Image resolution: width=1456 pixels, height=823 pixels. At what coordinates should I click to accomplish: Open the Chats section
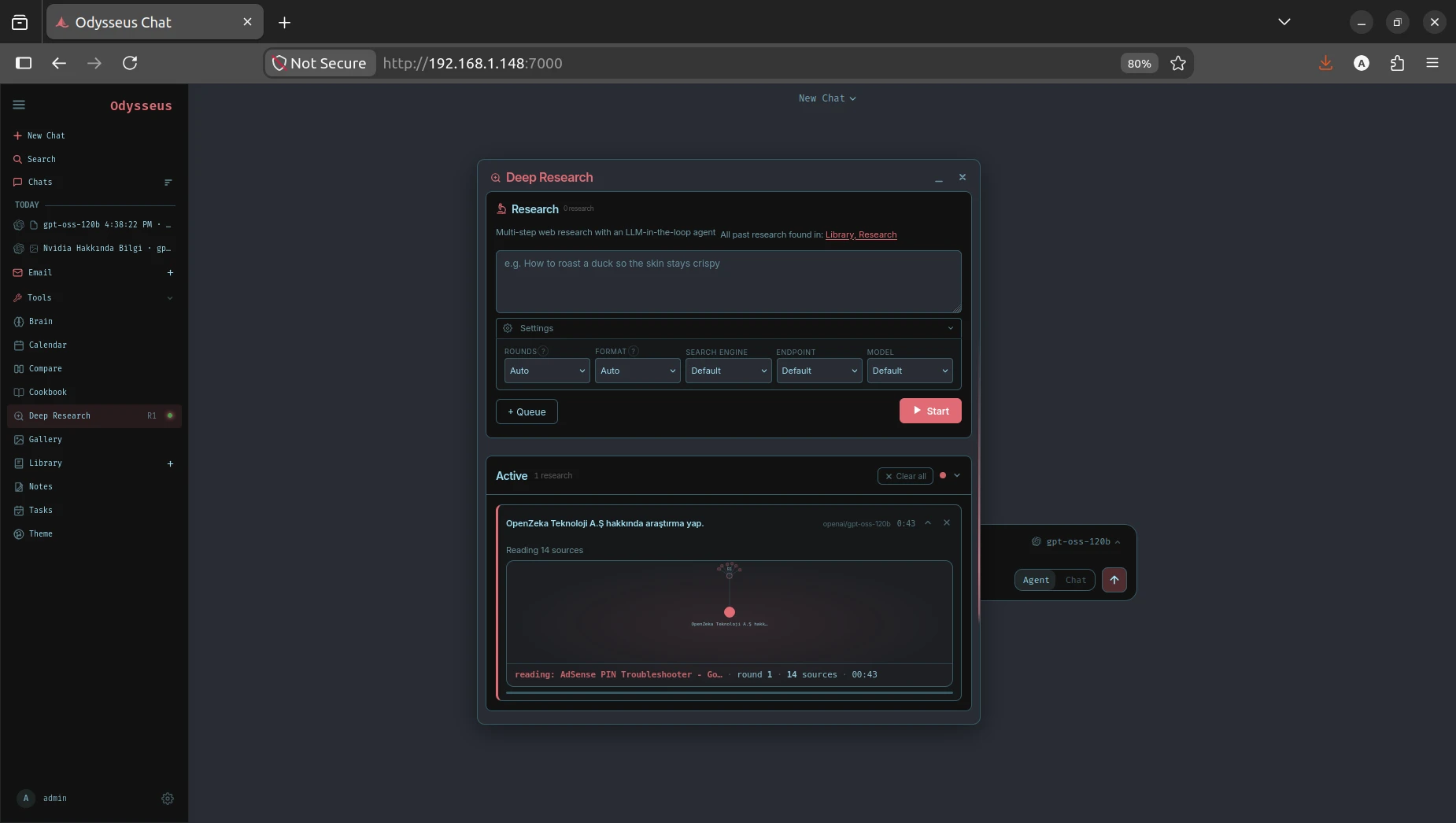33,182
